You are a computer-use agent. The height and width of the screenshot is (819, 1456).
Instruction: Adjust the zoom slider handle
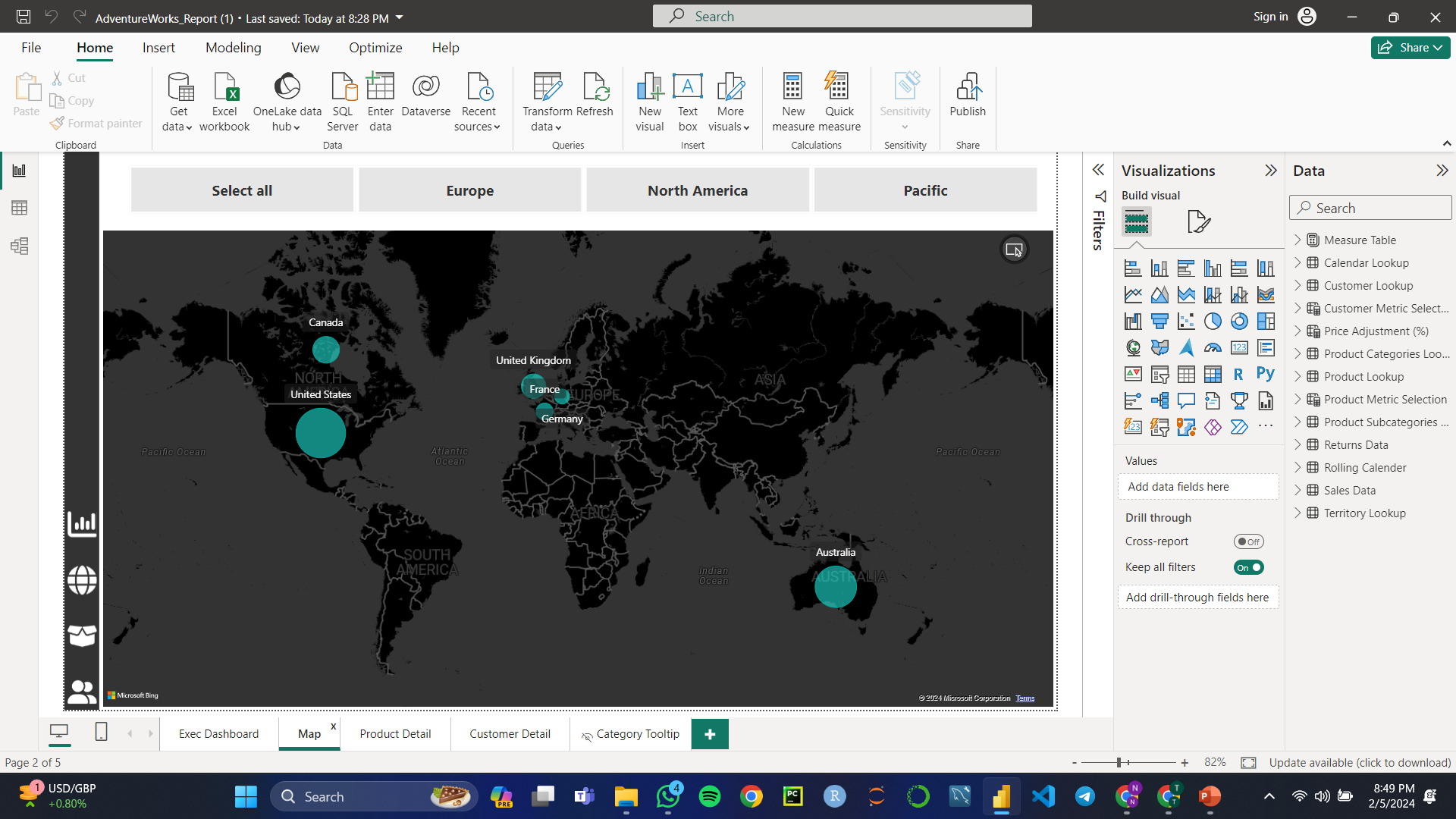pyautogui.click(x=1119, y=762)
